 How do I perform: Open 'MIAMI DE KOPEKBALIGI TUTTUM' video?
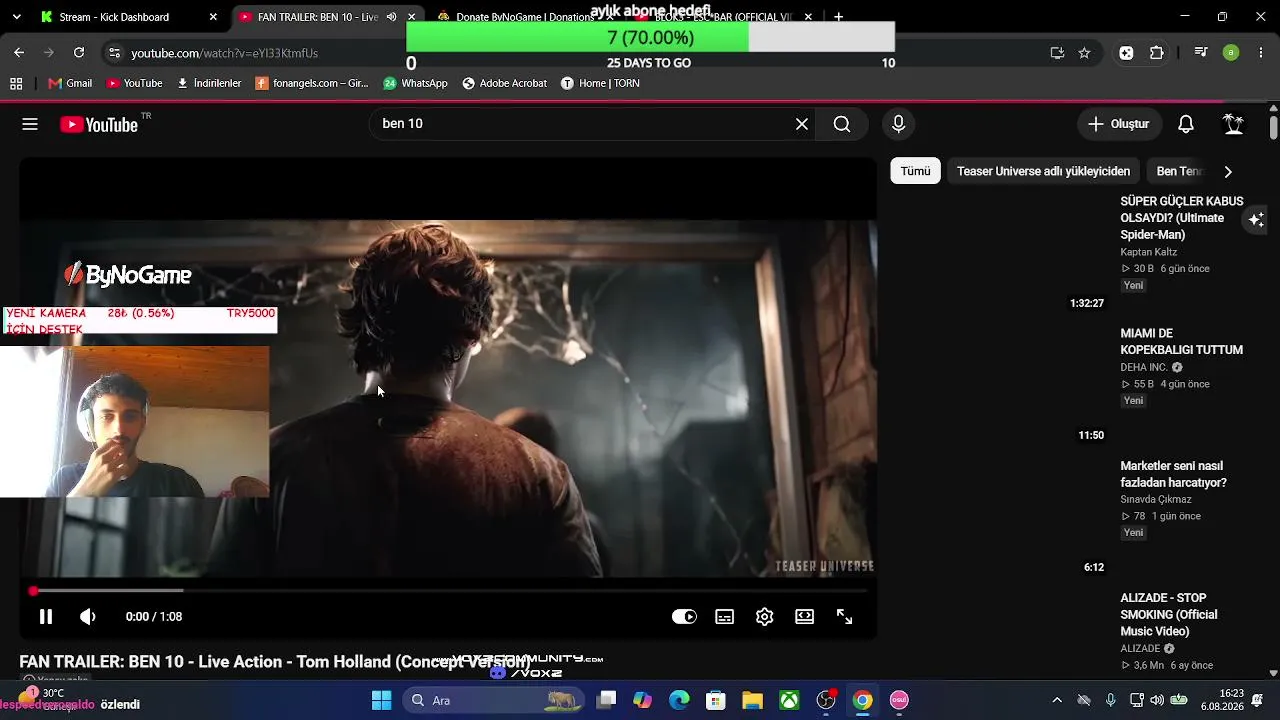tap(1181, 342)
